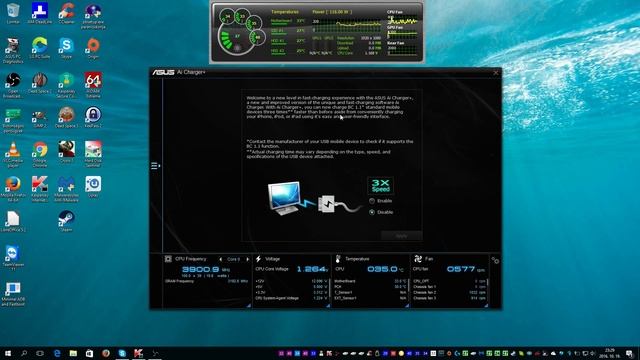Open the ASUS sidebar menu icon

point(156,166)
